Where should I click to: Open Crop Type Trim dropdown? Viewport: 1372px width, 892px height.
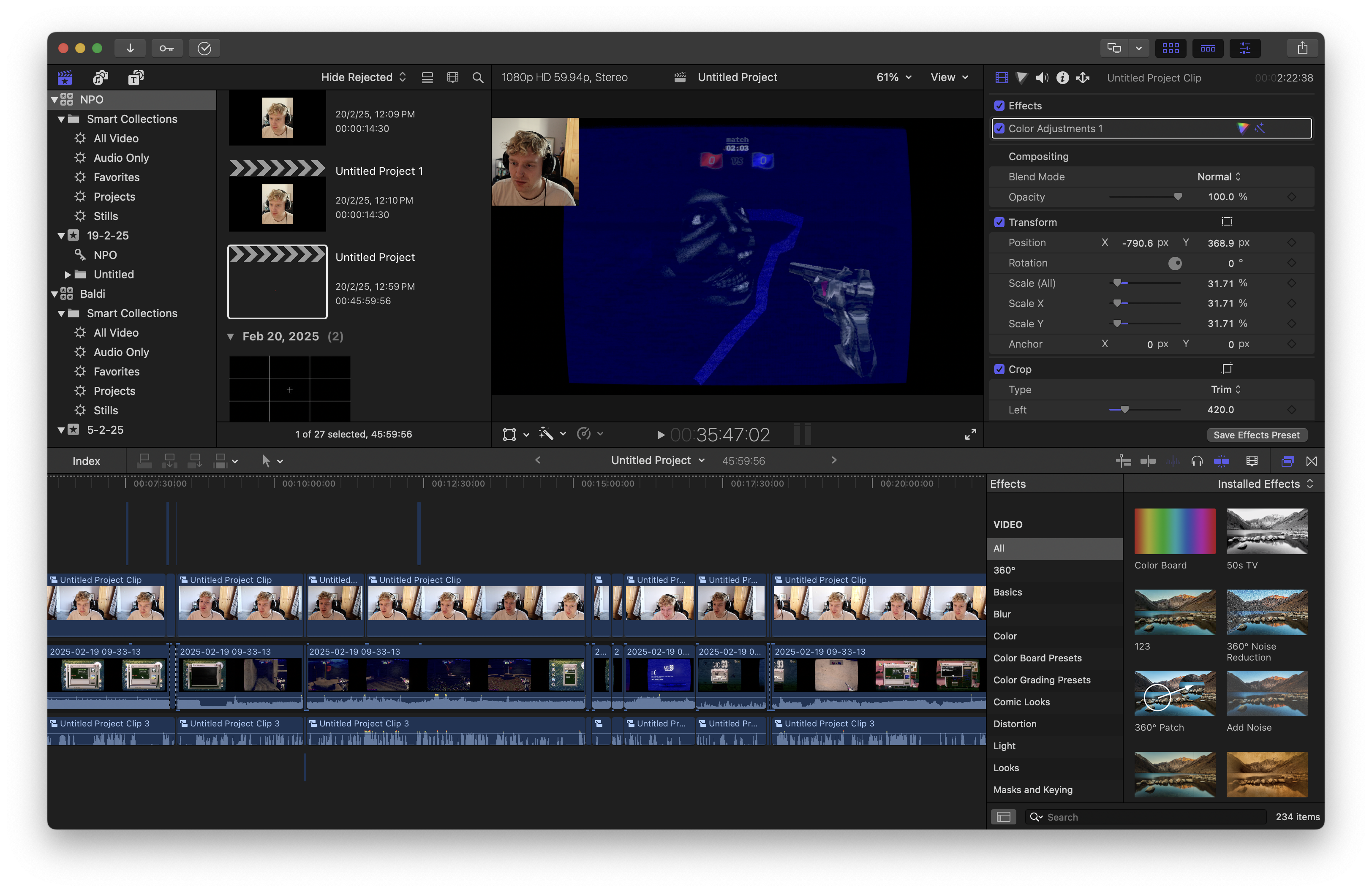[x=1225, y=389]
